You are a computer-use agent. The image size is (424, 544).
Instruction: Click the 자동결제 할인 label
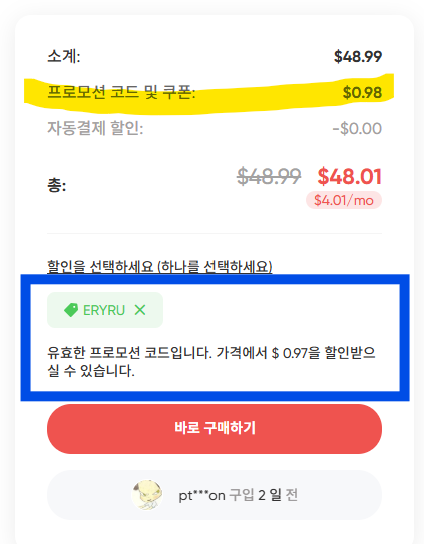(95, 128)
